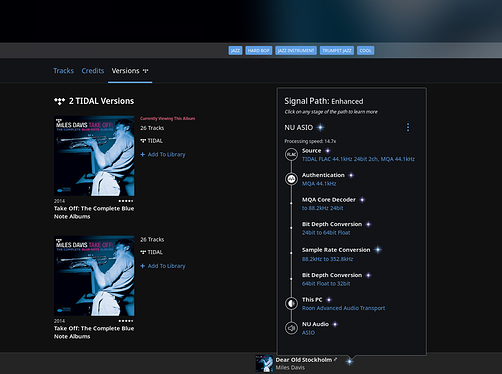Click the TIDAL logo by 2 TIDAL Versions
Image resolution: width=502 pixels, height=374 pixels.
(x=59, y=101)
